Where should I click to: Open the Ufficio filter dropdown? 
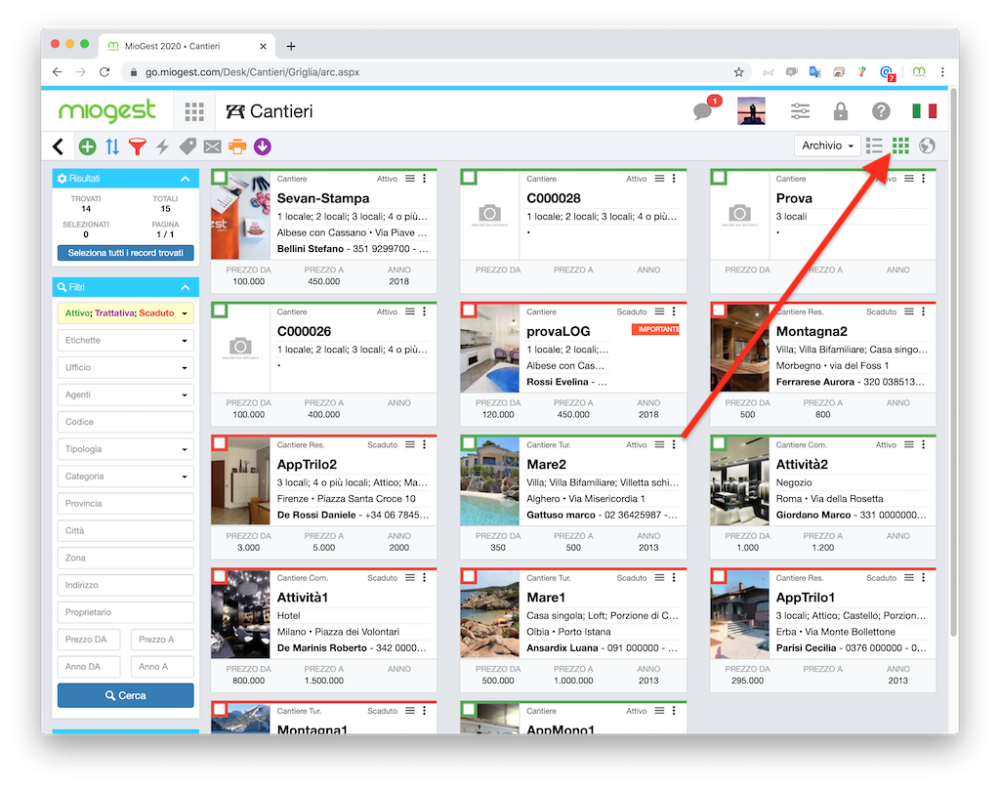coord(126,368)
